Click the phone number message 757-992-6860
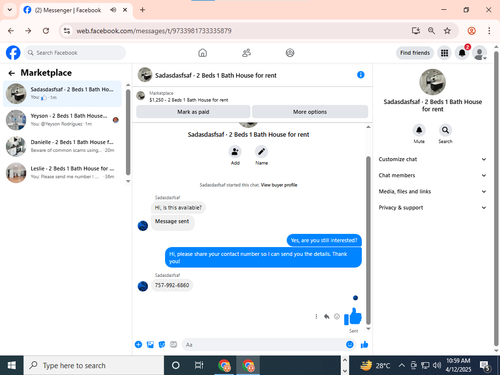This screenshot has height=375, width=500. pyautogui.click(x=172, y=285)
